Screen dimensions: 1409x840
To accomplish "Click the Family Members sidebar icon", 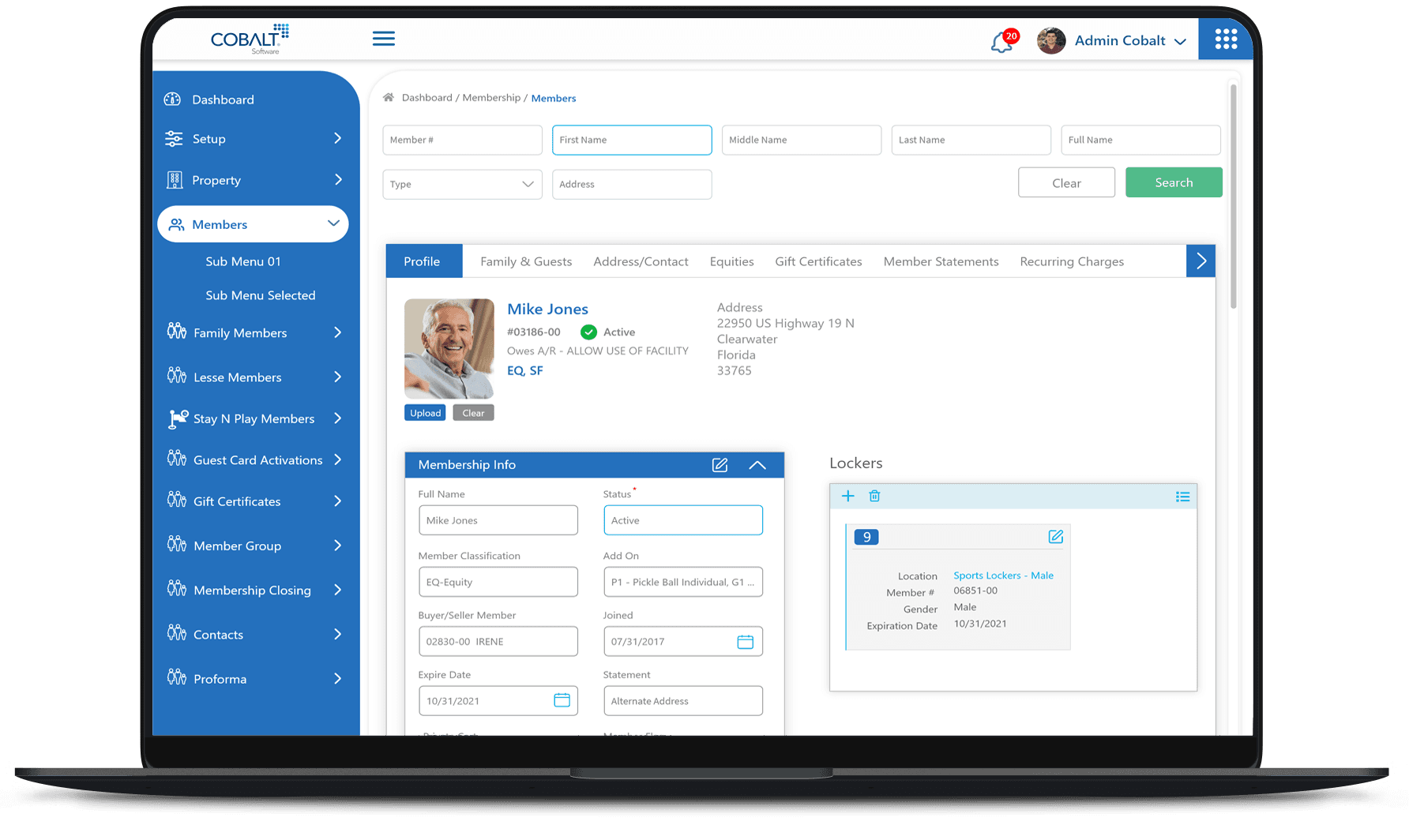I will coord(177,332).
